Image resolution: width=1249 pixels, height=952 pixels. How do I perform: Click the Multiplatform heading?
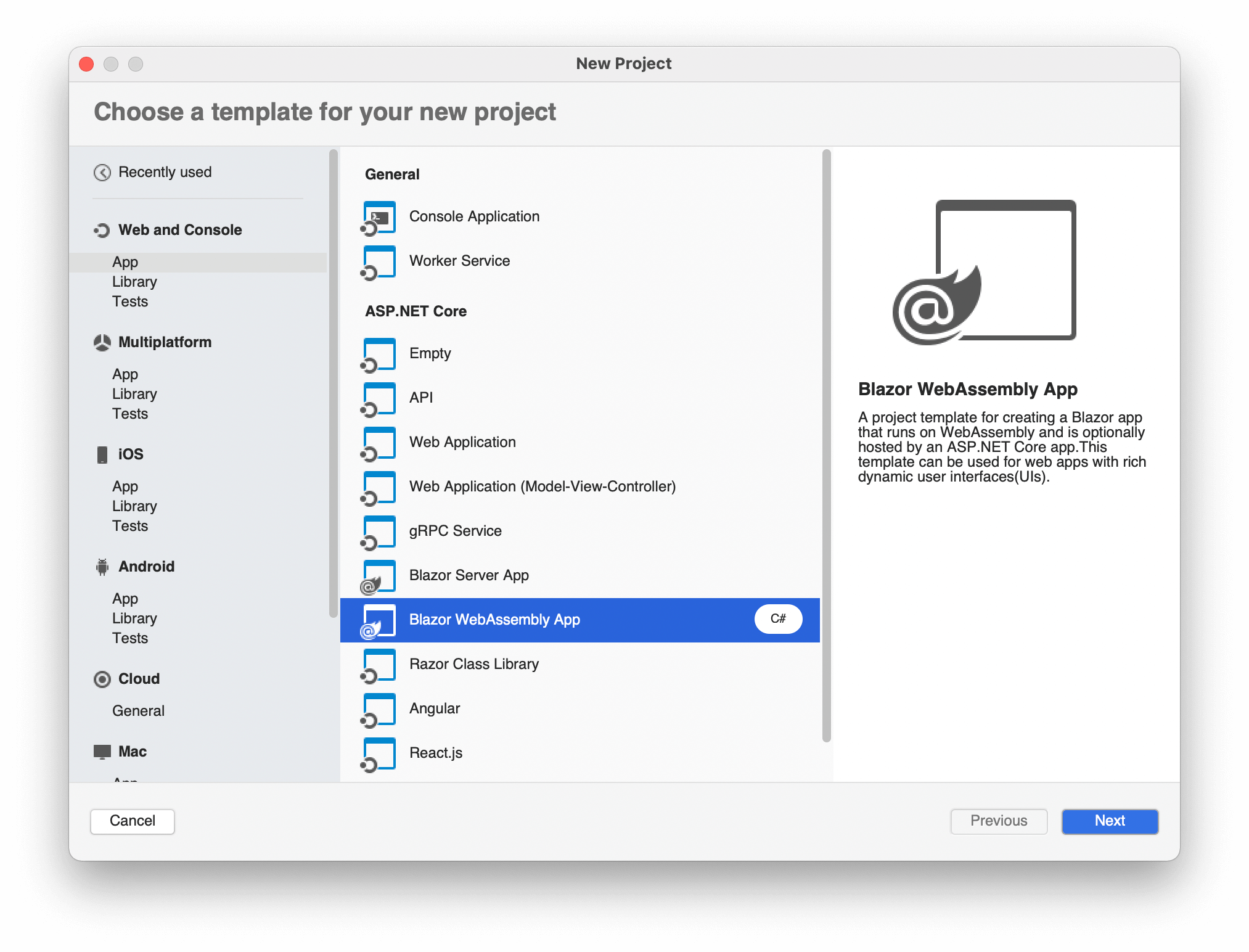pos(165,342)
